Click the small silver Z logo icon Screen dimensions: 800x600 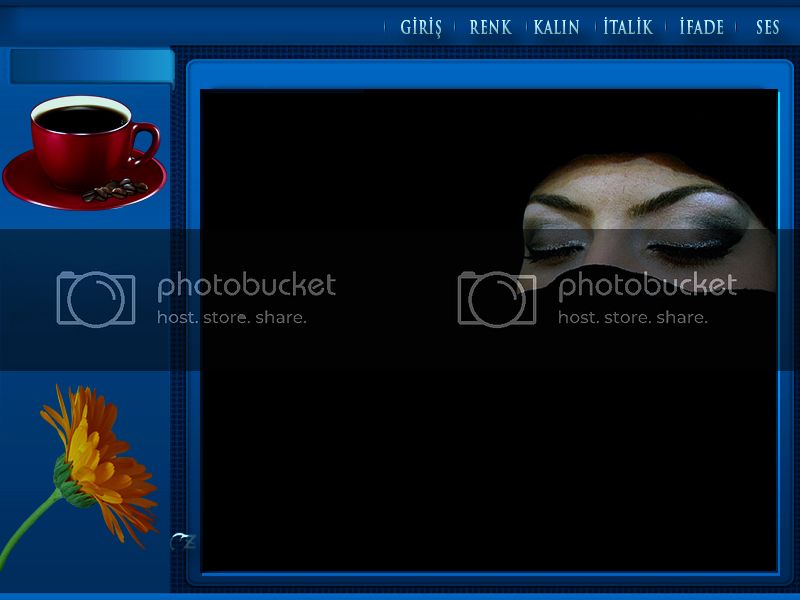click(x=183, y=543)
